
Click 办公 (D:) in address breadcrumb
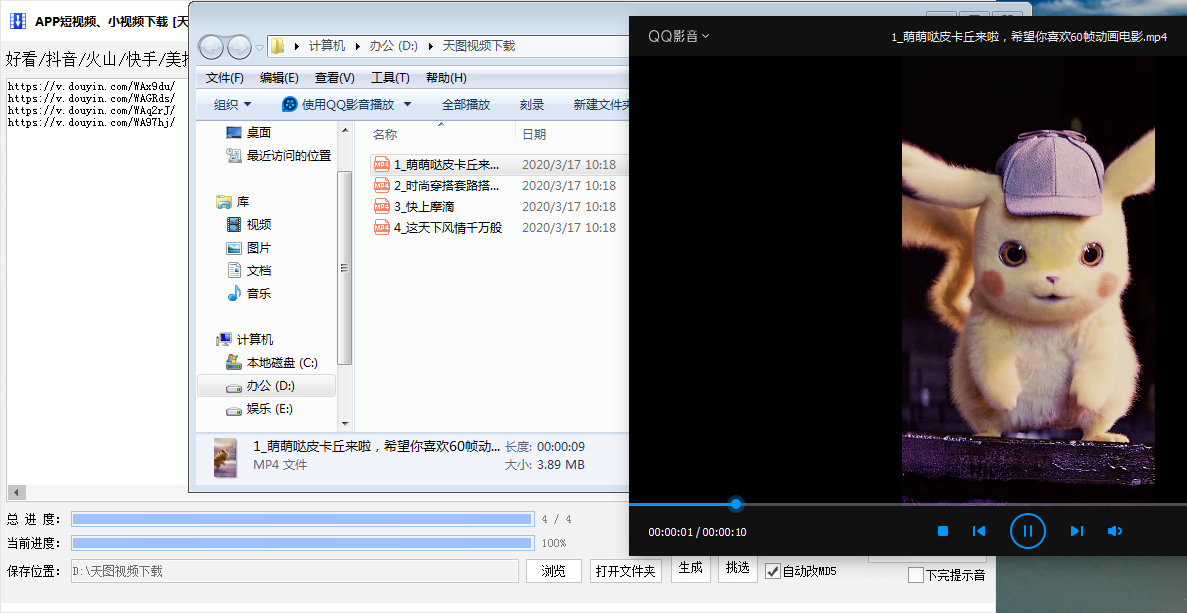pos(393,46)
